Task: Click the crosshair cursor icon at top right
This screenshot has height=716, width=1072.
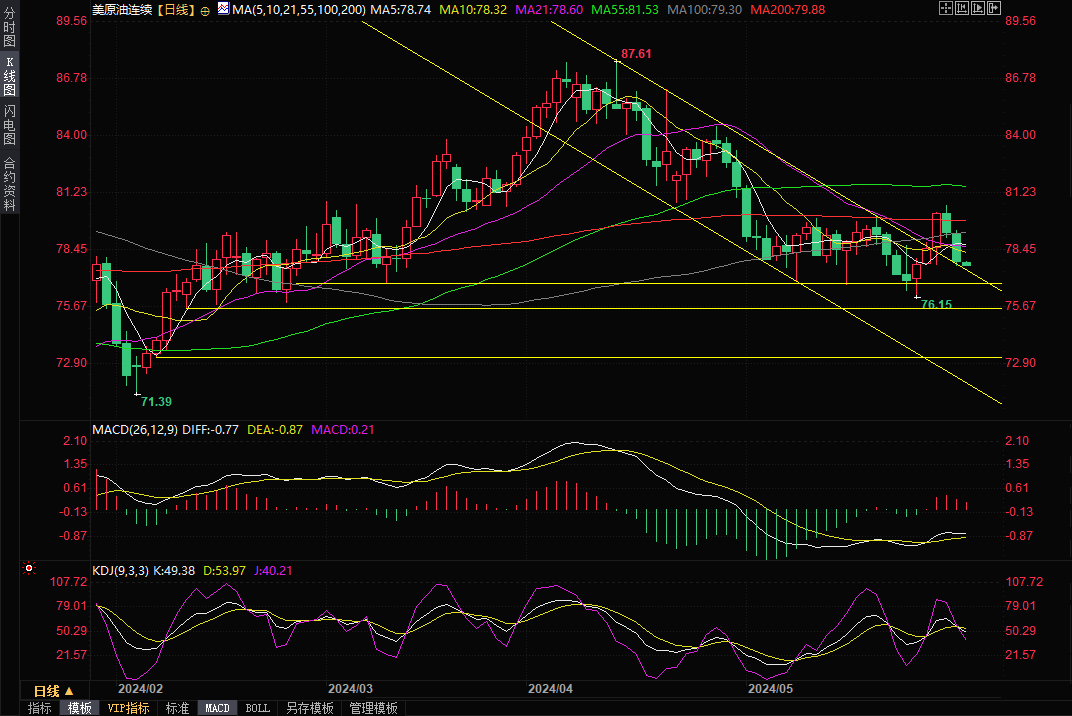Action: [946, 8]
